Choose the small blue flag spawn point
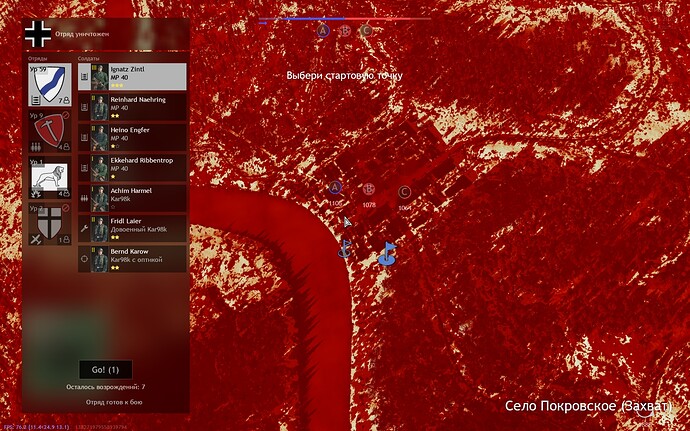 345,248
